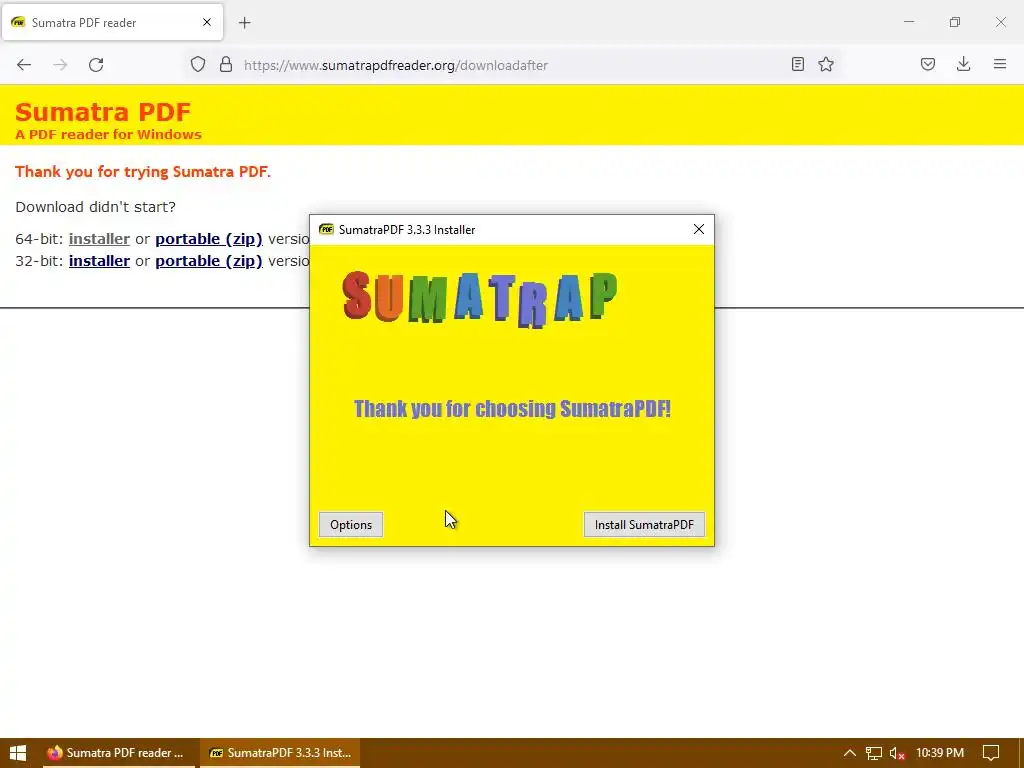Open Firefox application hamburger menu
The height and width of the screenshot is (768, 1024).
click(x=1000, y=64)
